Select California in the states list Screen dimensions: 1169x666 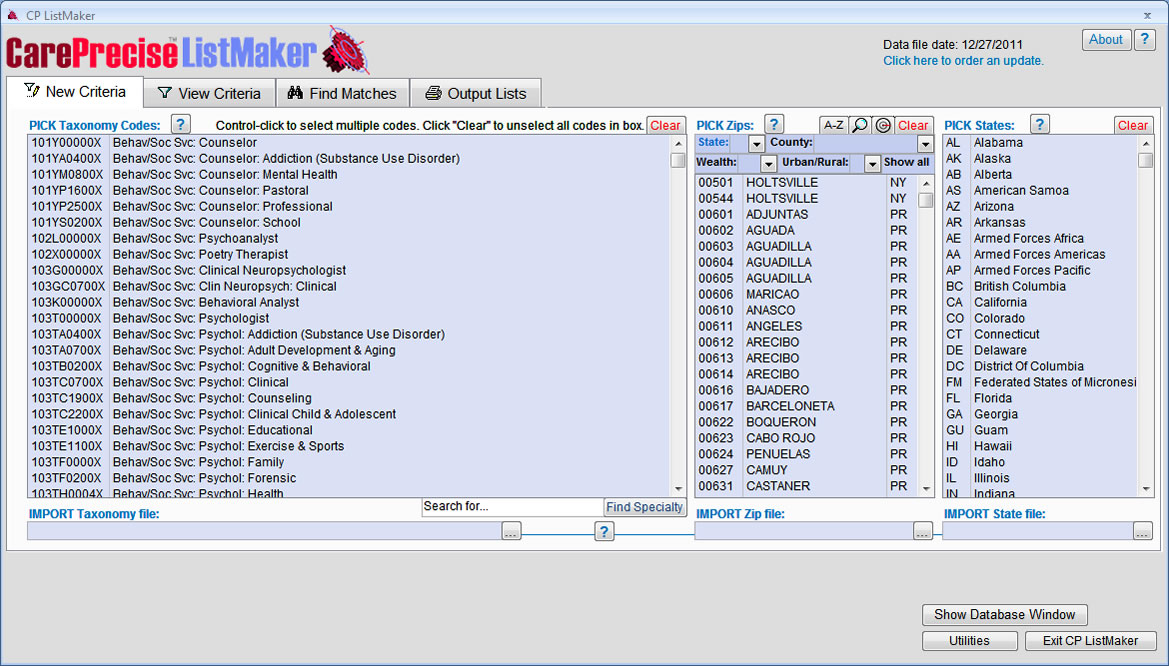[1041, 302]
